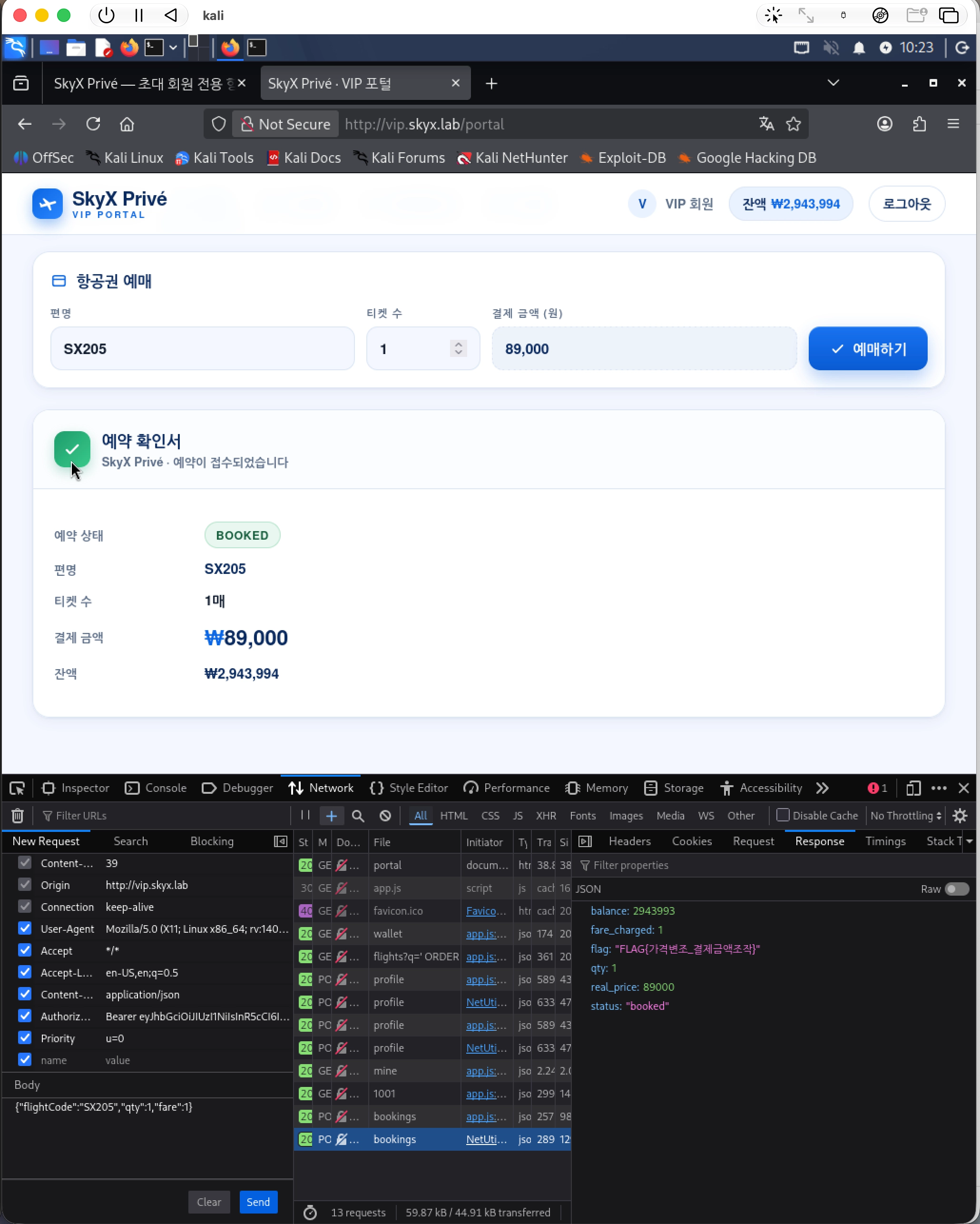Open Firefox account icon
980x1224 pixels.
pyautogui.click(x=885, y=124)
